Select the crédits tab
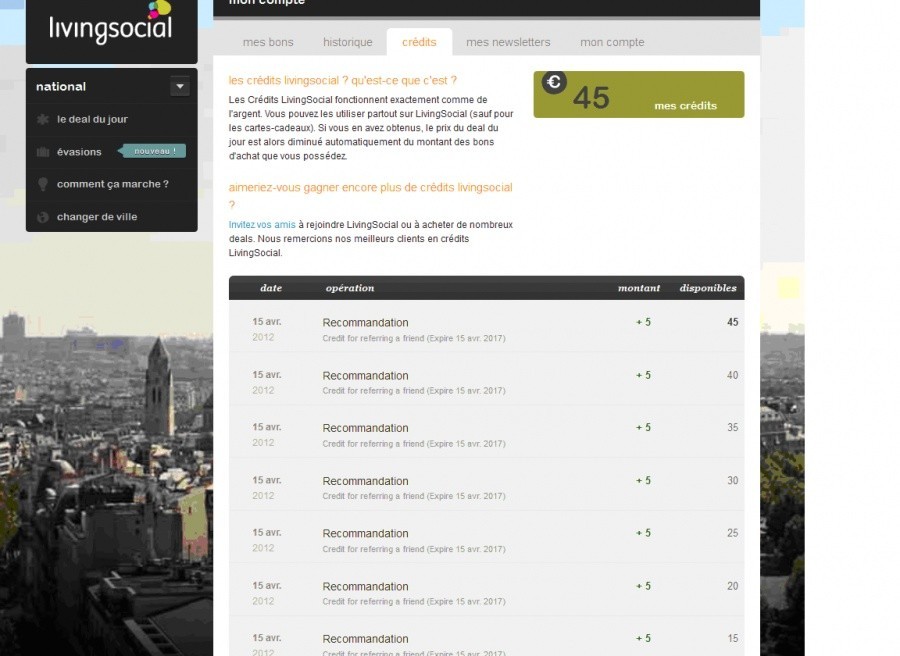Screen dimensions: 900x656 [x=419, y=42]
